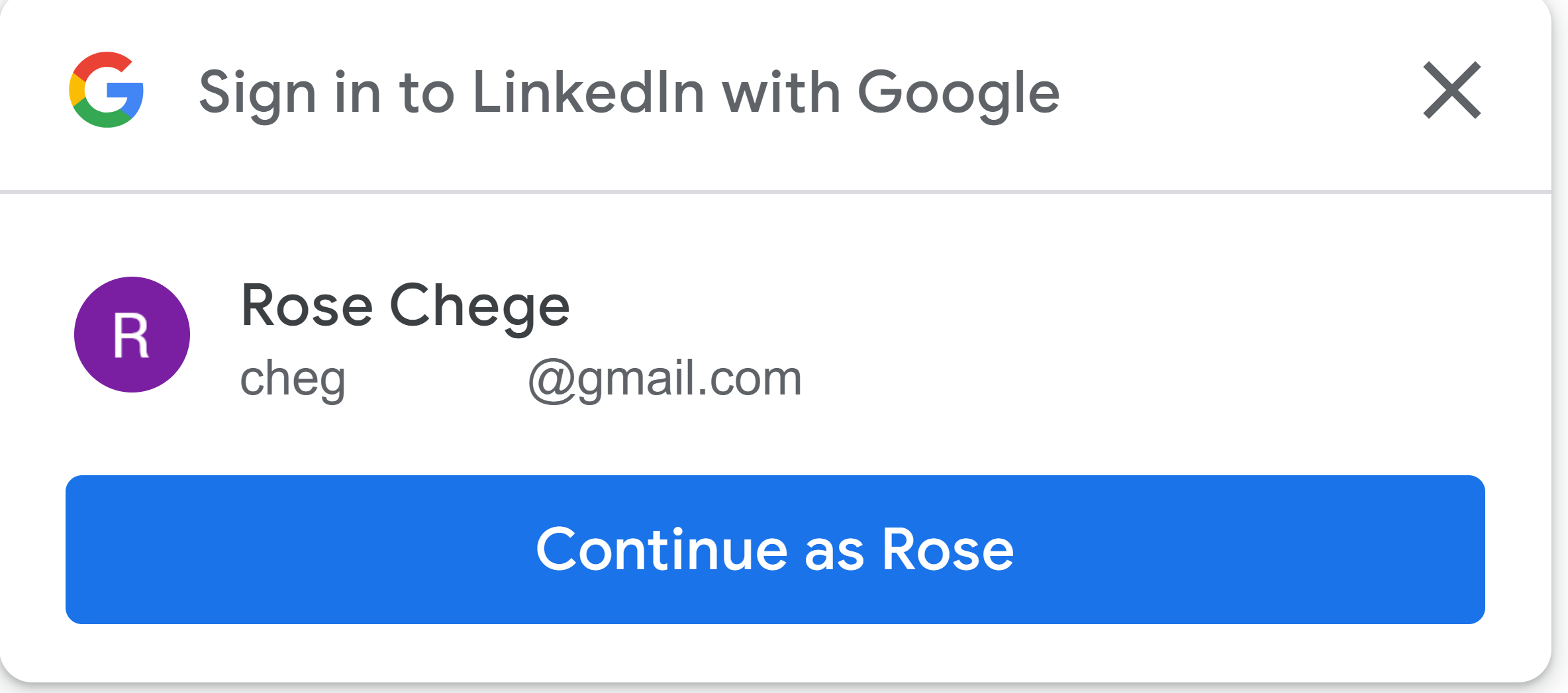Click 'Rose' text inside the blue button
Image resolution: width=1568 pixels, height=693 pixels.
pos(947,549)
